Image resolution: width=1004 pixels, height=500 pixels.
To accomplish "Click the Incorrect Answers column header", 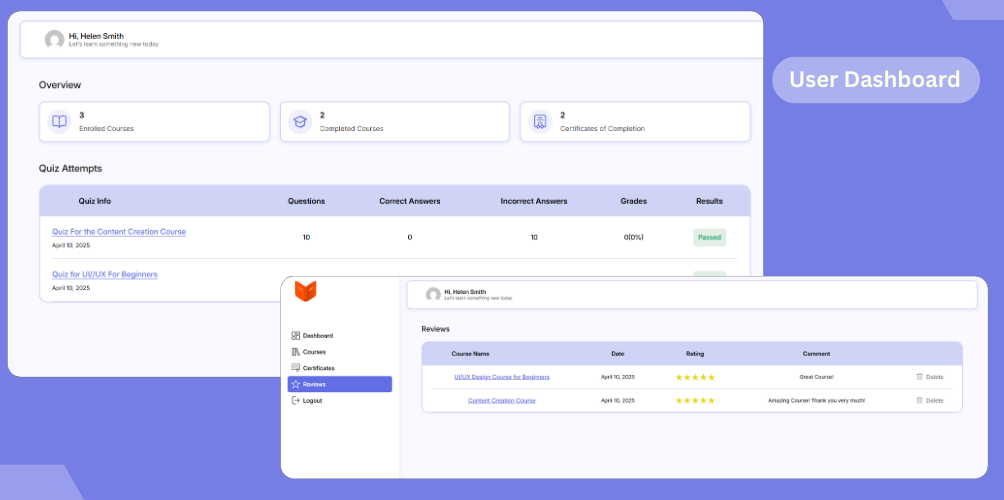I will point(534,201).
